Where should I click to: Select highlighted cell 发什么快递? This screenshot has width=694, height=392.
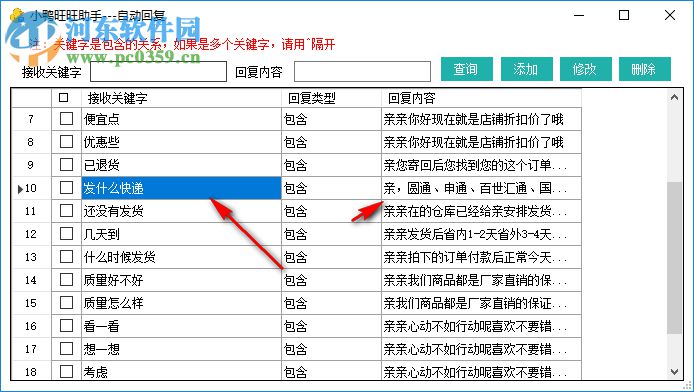click(x=181, y=188)
